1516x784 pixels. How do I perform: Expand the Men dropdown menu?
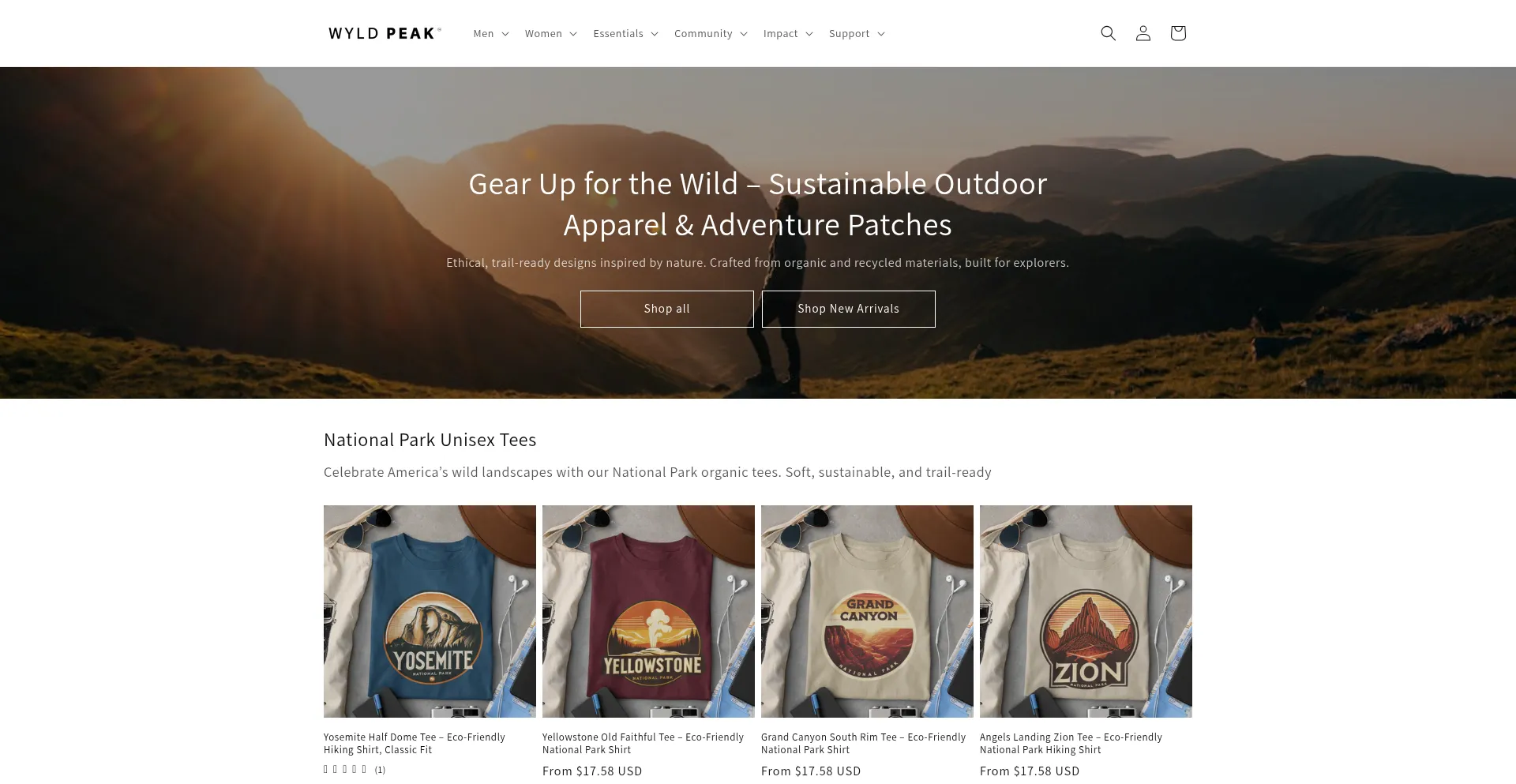pyautogui.click(x=490, y=33)
